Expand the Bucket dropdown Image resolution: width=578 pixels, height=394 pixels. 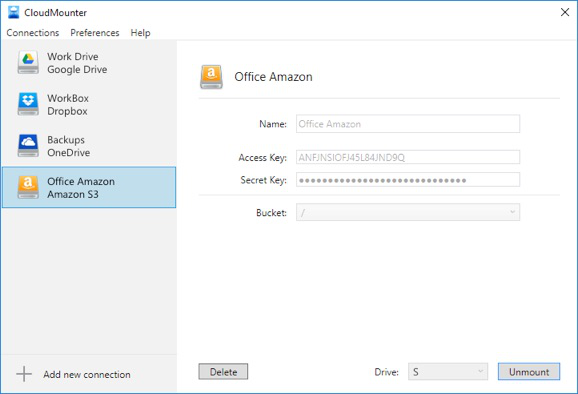[x=408, y=212]
